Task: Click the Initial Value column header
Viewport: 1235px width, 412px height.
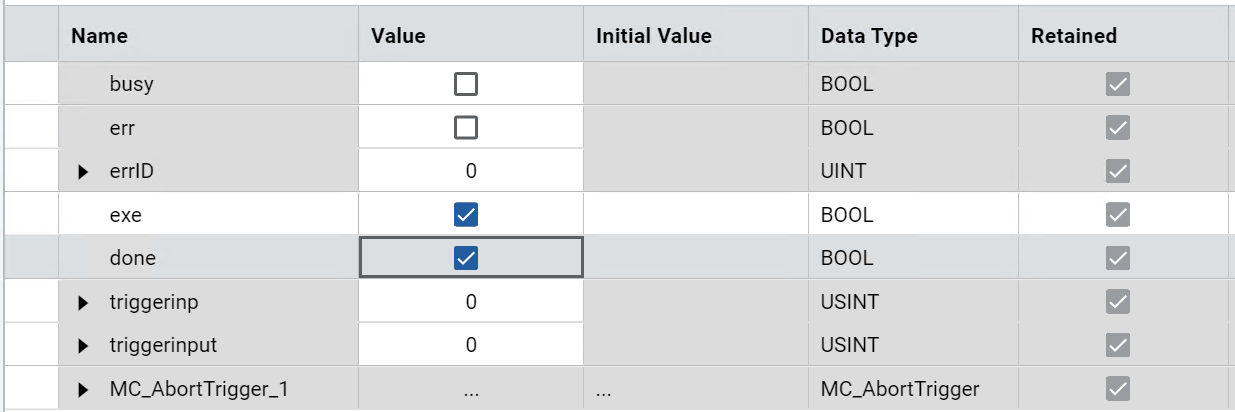Action: tap(654, 36)
